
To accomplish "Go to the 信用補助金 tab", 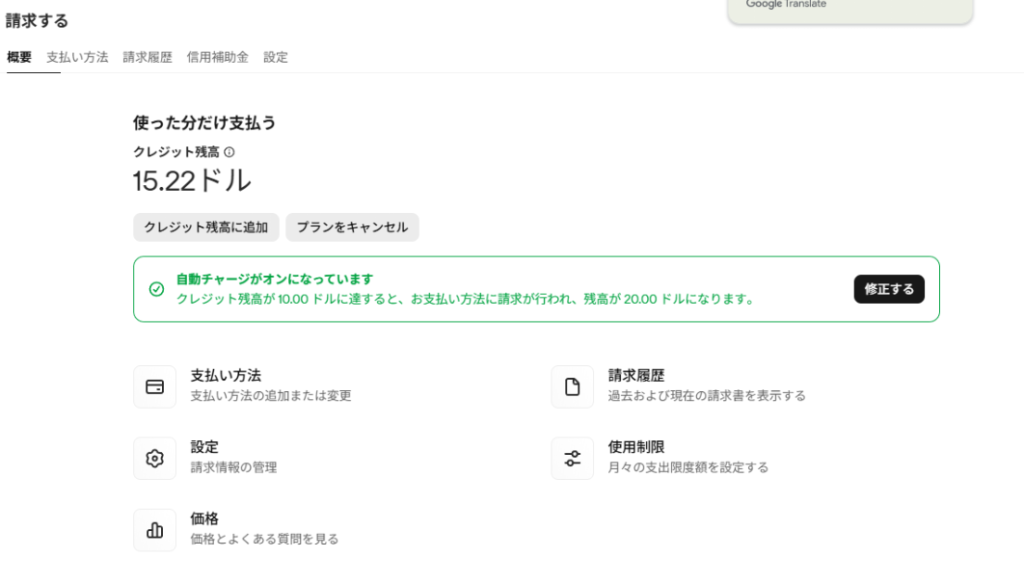I will [x=217, y=58].
